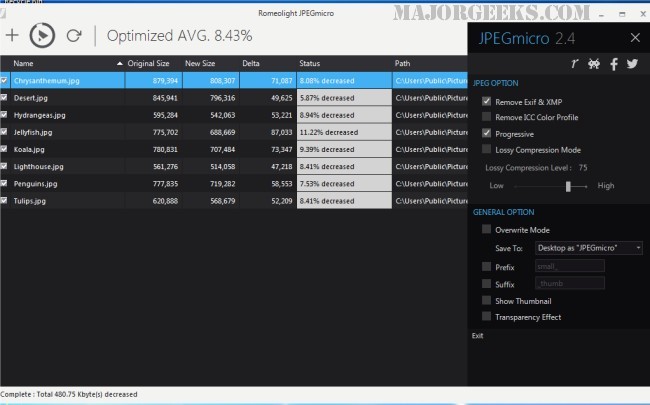Click the refresh list icon
Screen dimensions: 650x405
click(74, 36)
